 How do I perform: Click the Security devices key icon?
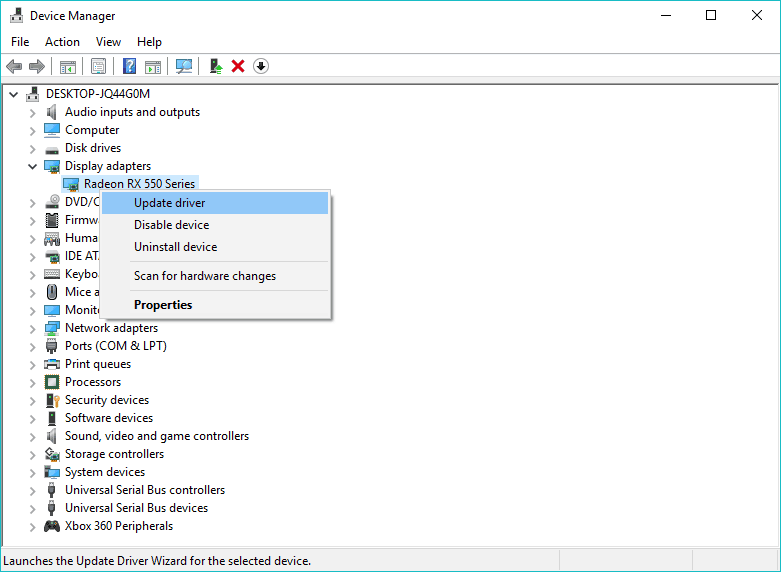point(52,400)
